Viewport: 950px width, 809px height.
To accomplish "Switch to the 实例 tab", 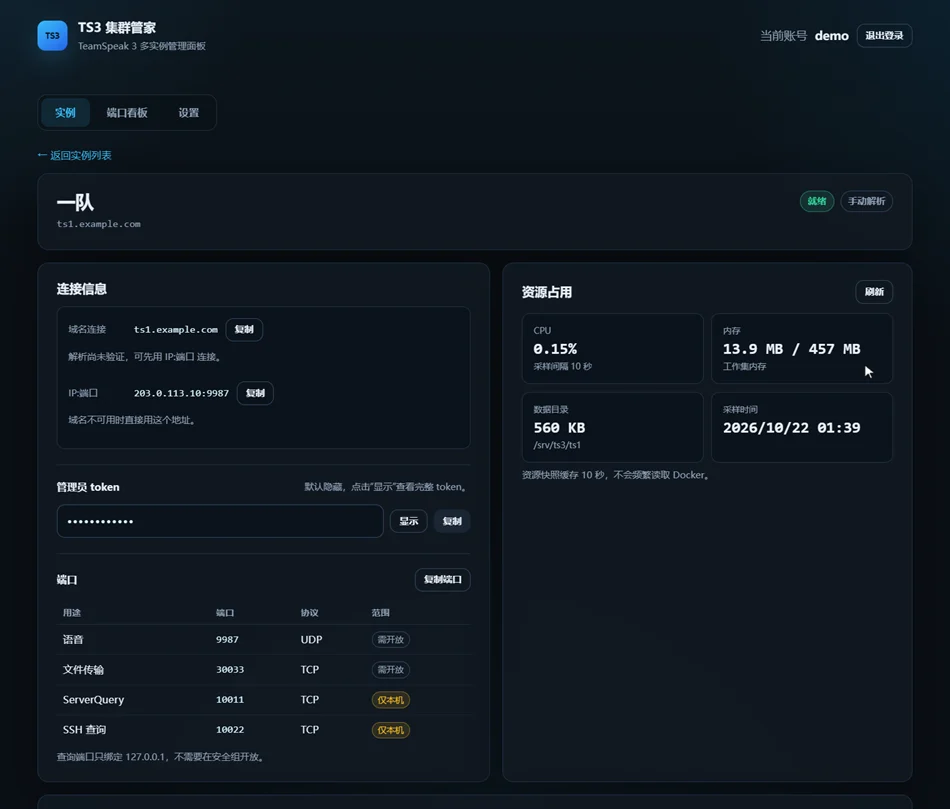I will (x=65, y=113).
